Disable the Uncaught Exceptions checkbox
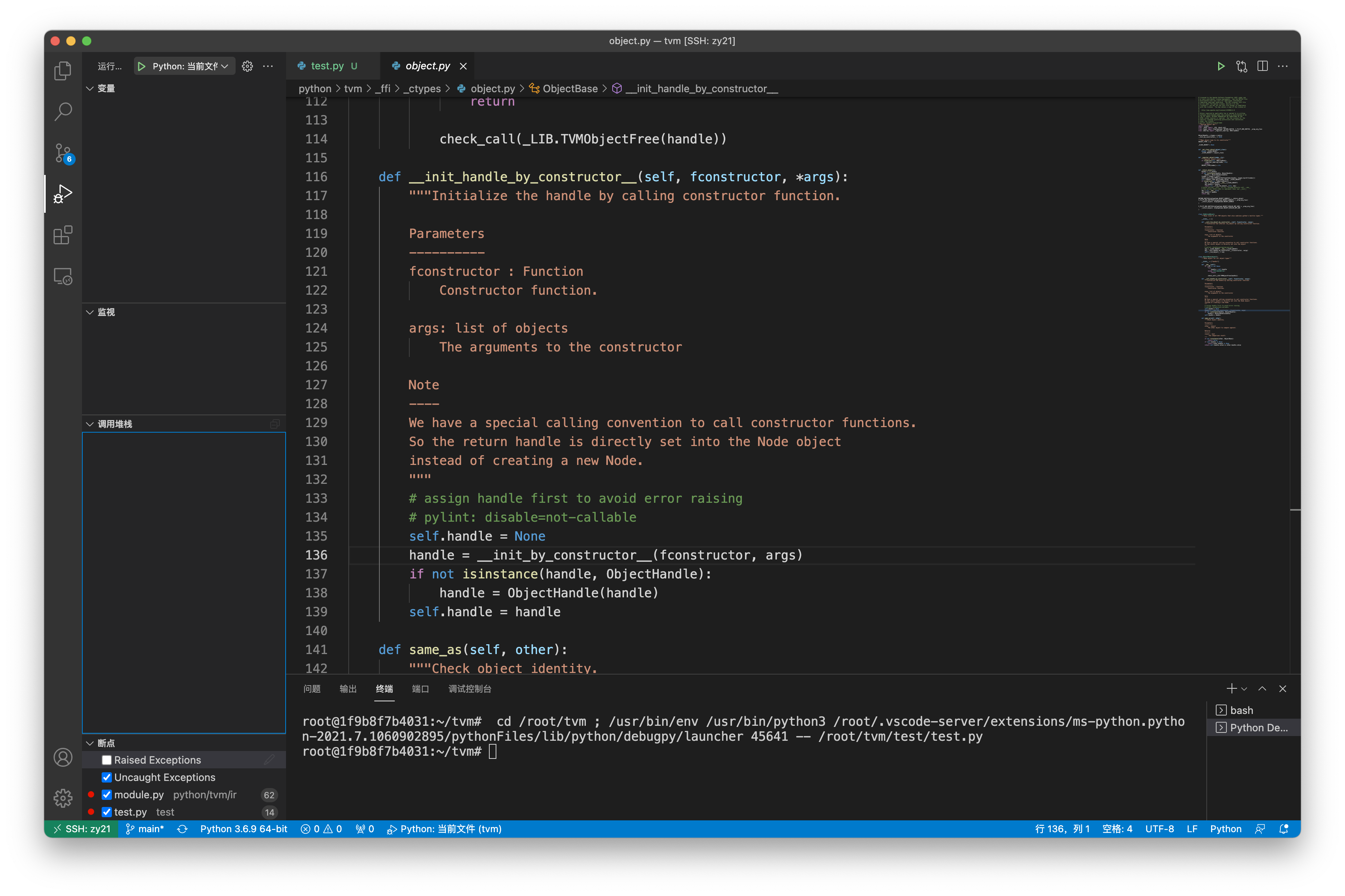This screenshot has width=1345, height=896. (x=106, y=777)
